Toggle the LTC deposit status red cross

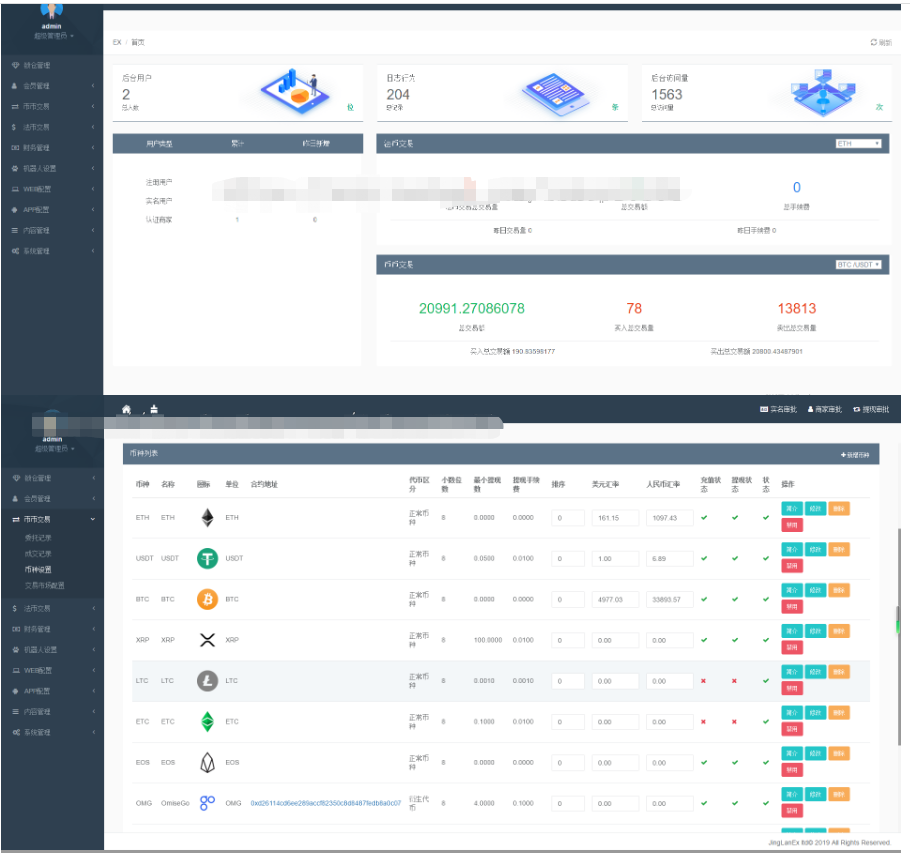click(x=703, y=681)
